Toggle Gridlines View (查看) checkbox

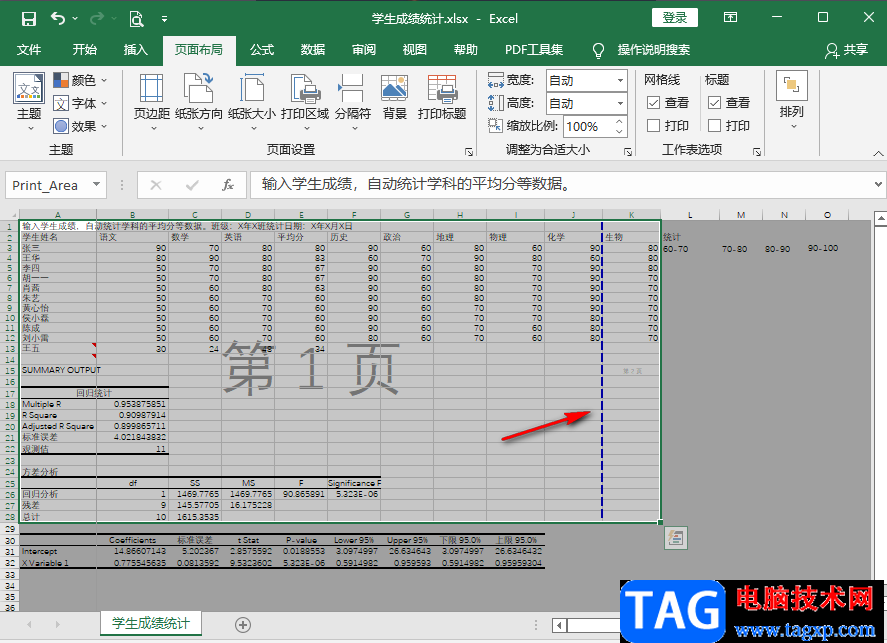coord(653,102)
